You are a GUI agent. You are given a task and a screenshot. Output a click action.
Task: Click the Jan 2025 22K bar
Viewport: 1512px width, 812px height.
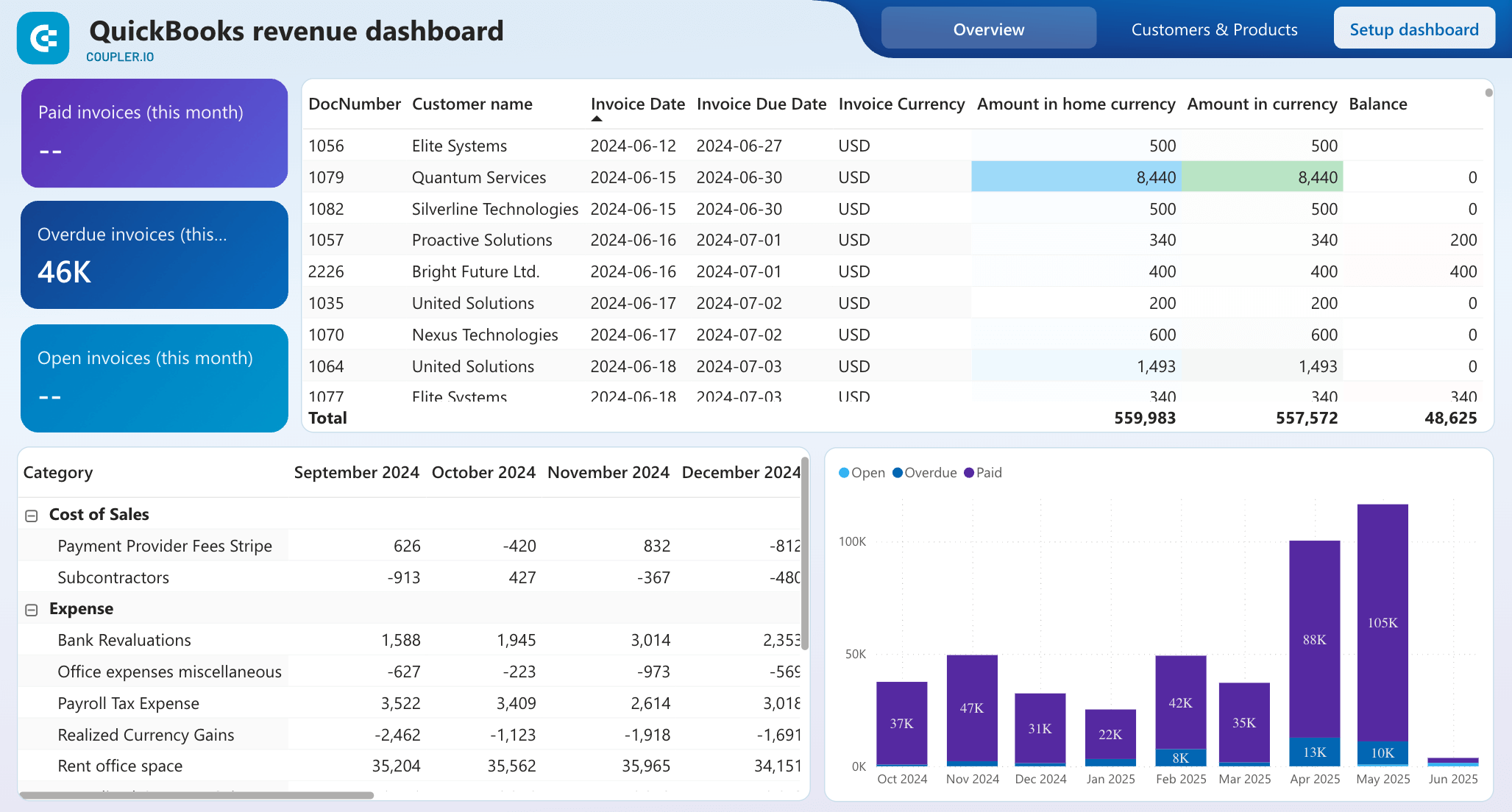point(1110,734)
